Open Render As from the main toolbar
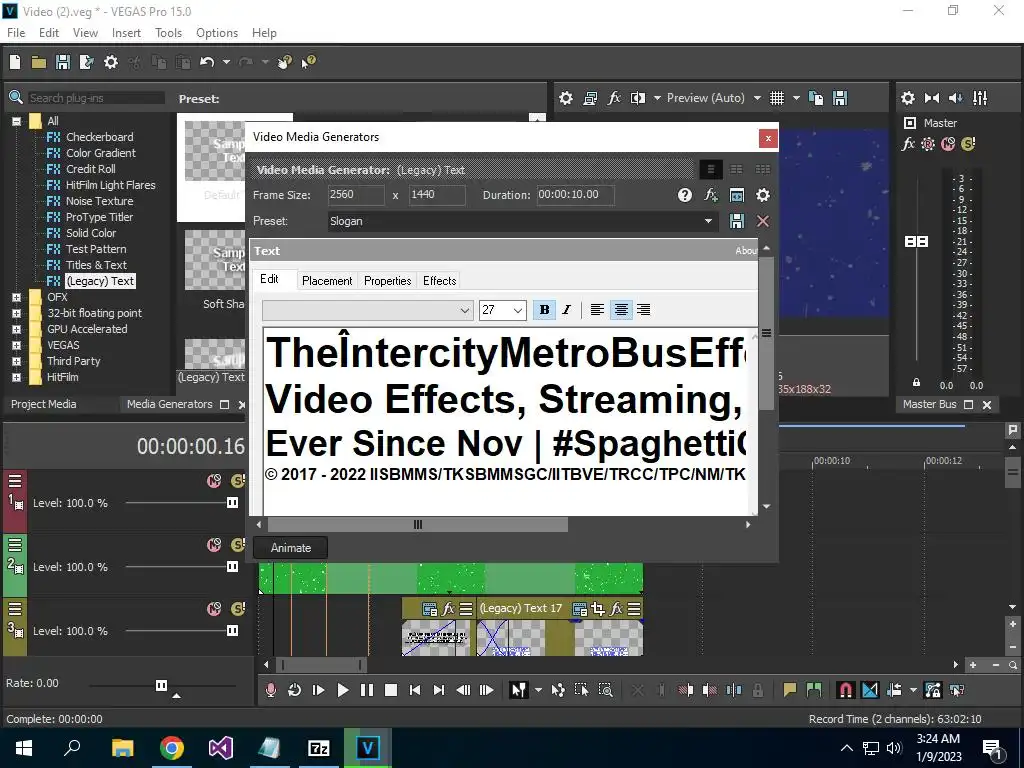 [86, 62]
